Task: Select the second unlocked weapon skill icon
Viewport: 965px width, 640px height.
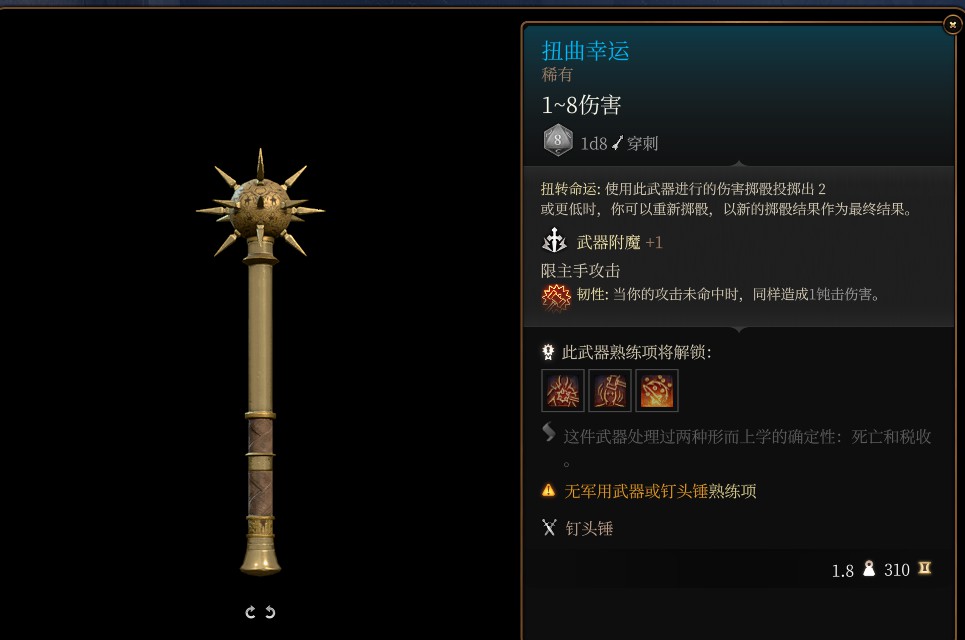Action: (x=610, y=390)
